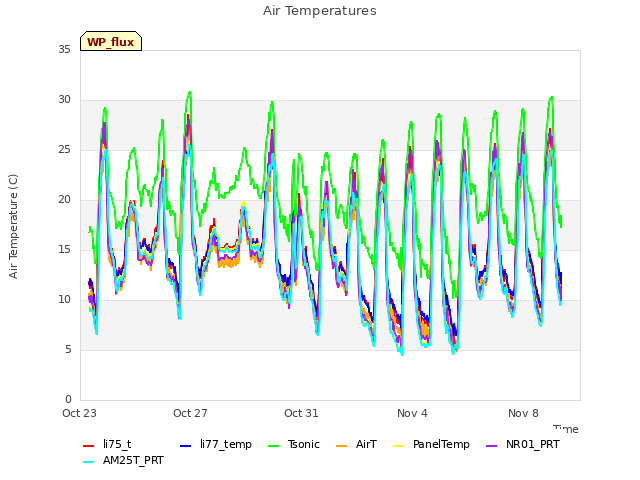Click the blue li77_temp legend swatch

tap(186, 445)
